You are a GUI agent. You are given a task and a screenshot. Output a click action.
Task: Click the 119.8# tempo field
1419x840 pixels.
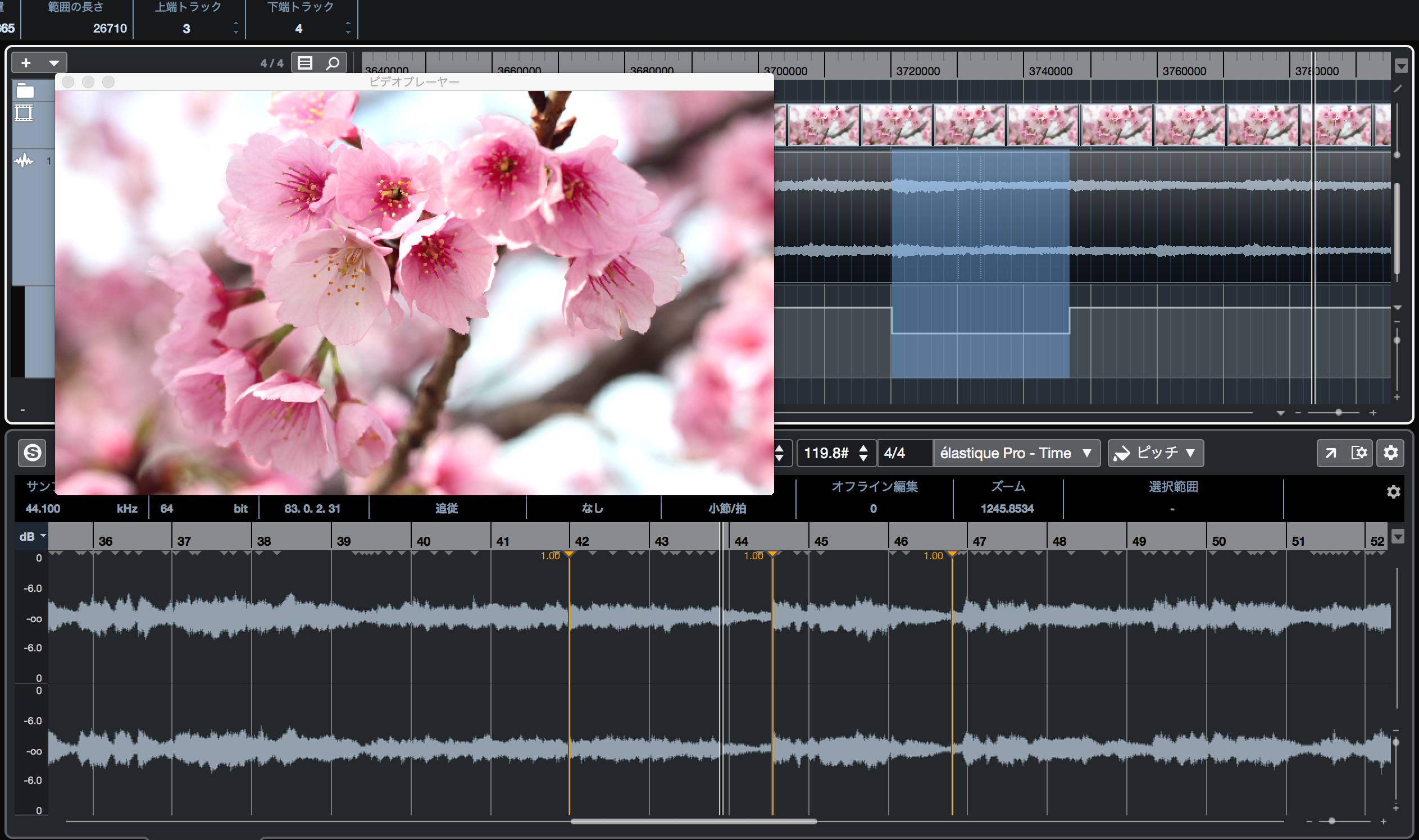[x=827, y=453]
